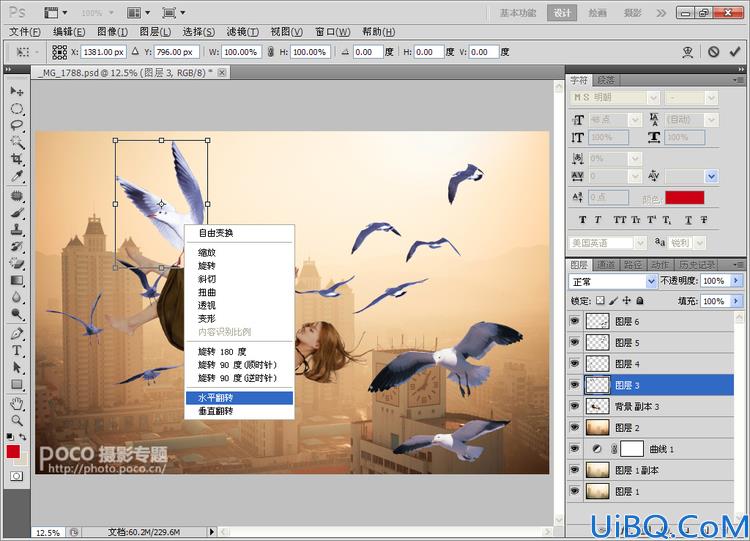Image resolution: width=750 pixels, height=541 pixels.
Task: Toggle Quick Mask mode
Action: 16,476
